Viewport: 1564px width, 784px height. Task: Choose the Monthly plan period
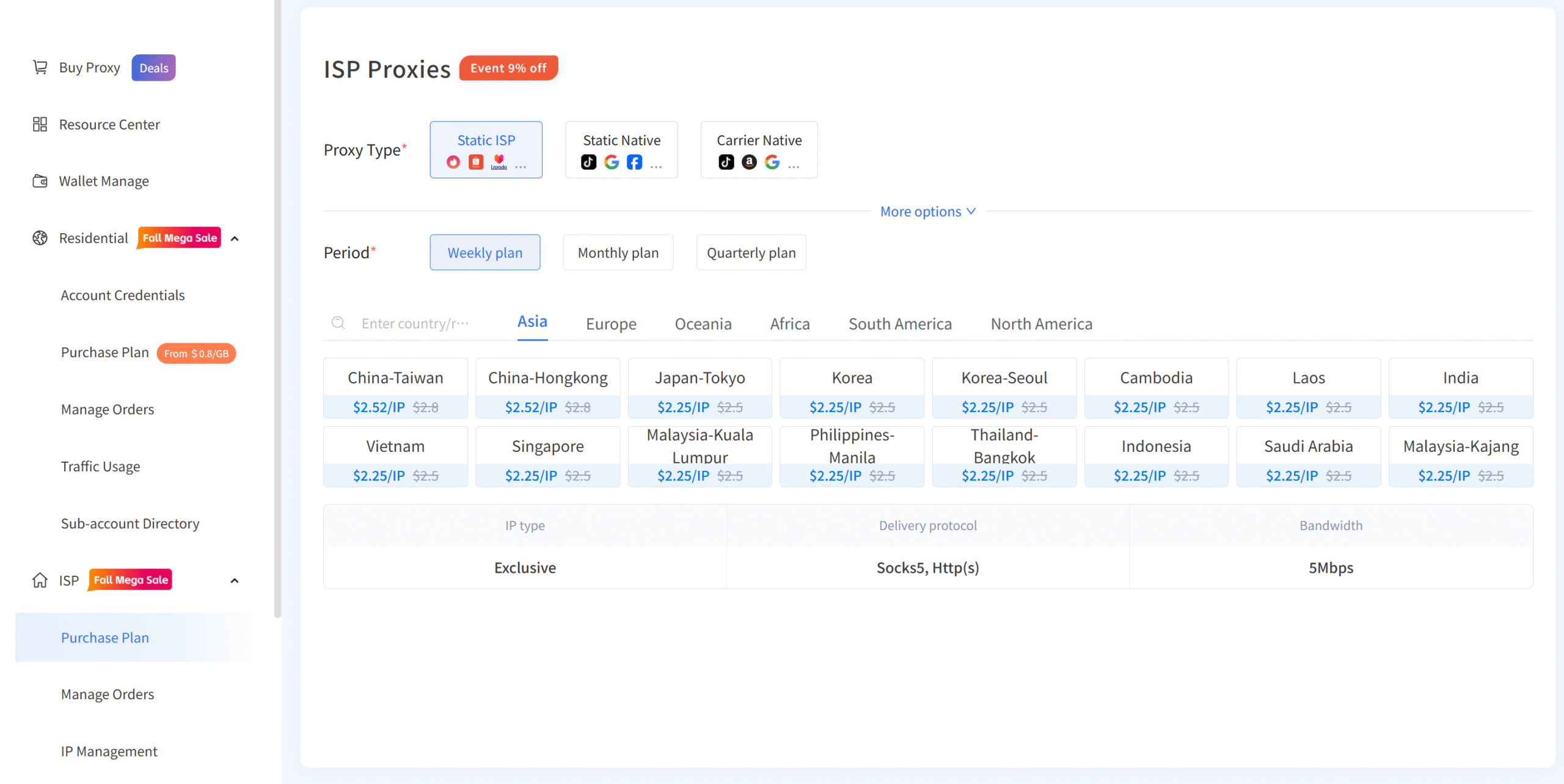pyautogui.click(x=618, y=253)
